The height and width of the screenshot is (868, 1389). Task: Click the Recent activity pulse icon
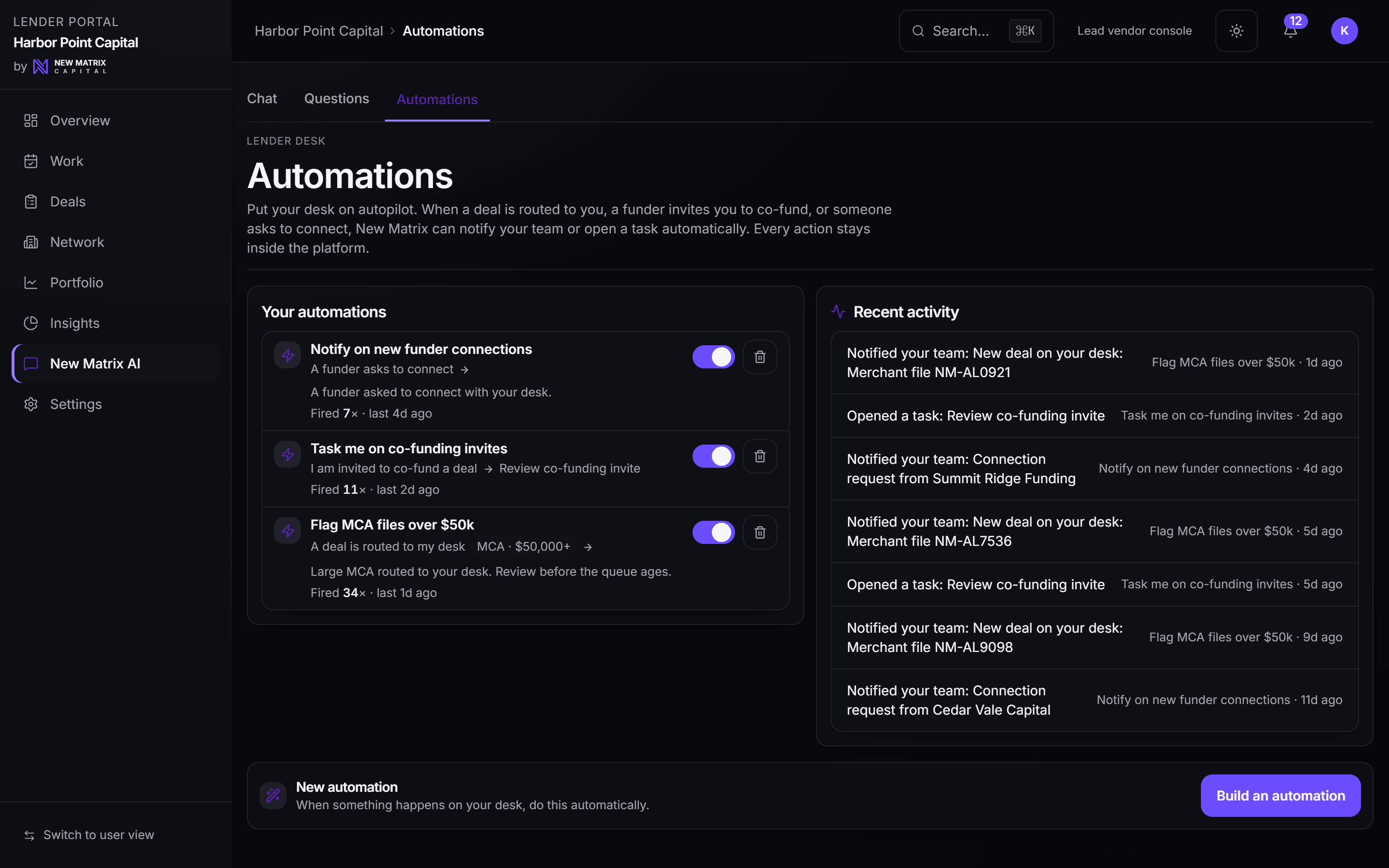click(838, 312)
